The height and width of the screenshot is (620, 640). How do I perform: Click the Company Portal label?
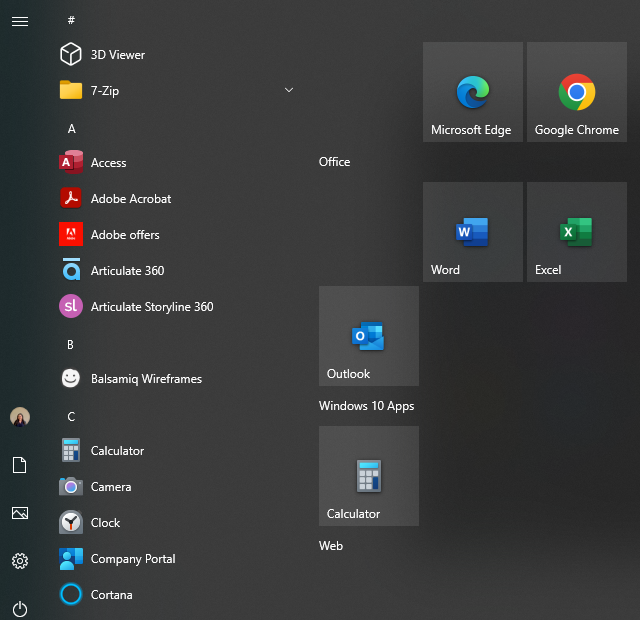coord(133,559)
